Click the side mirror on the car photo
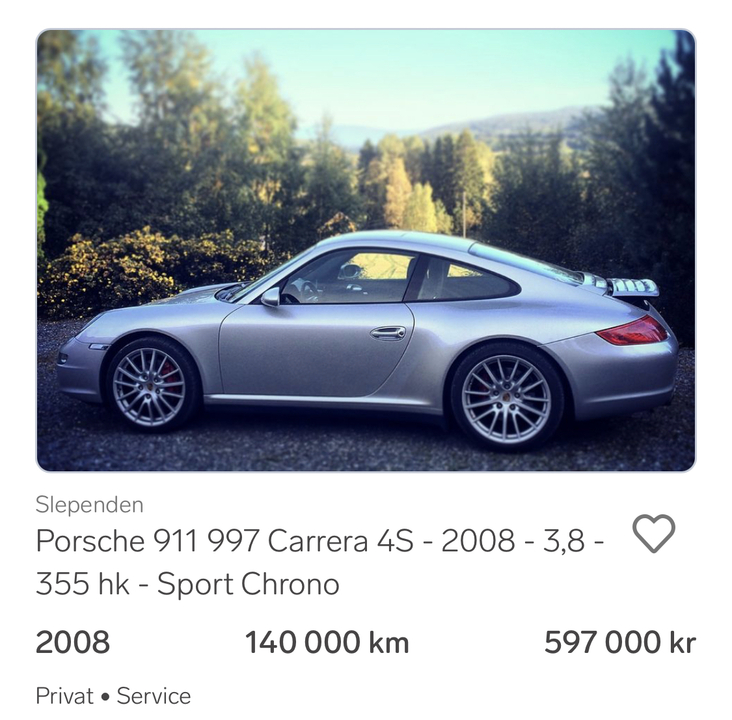 270,297
